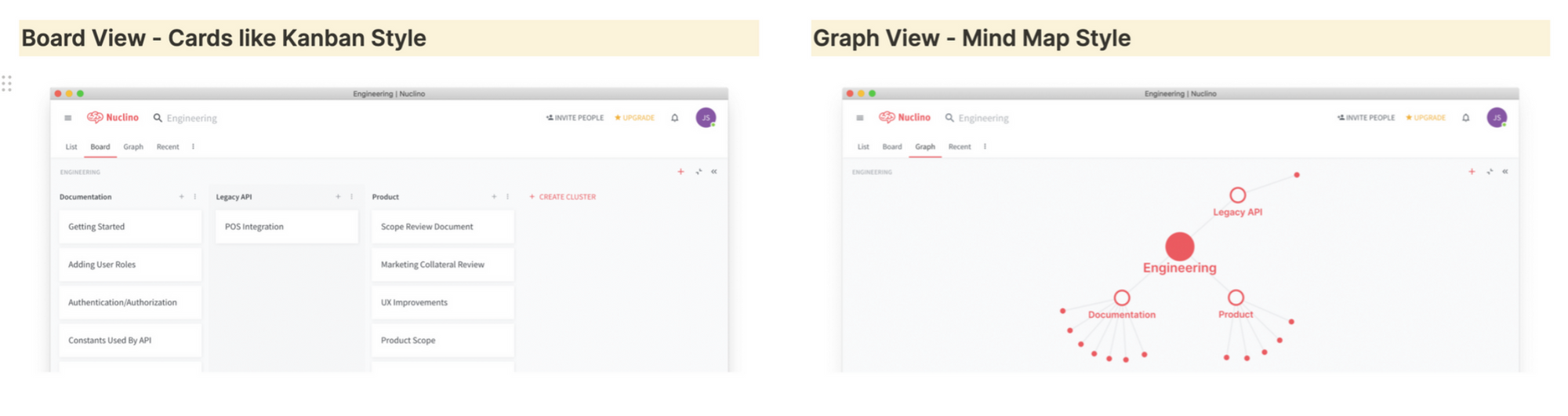Open the more options dots beside Recent tab in Board window
The height and width of the screenshot is (416, 1568).
[x=193, y=147]
